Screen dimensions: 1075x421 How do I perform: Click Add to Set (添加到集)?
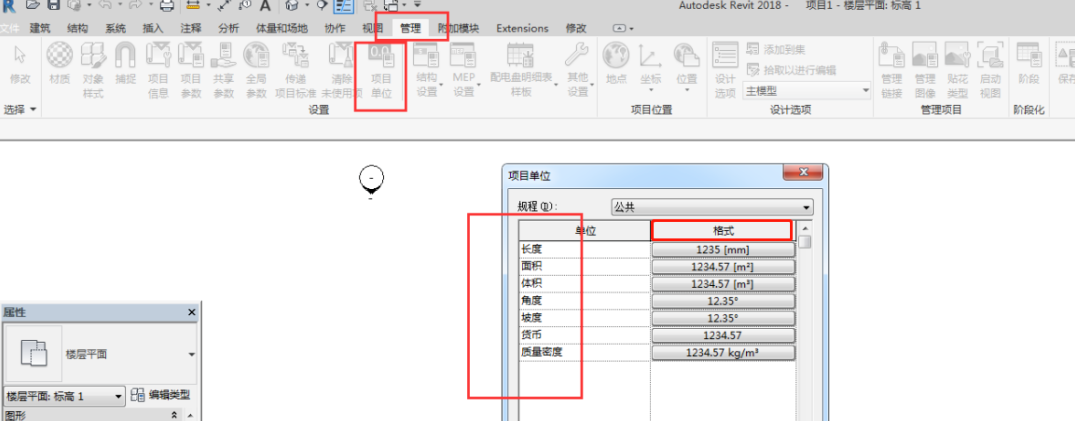775,49
